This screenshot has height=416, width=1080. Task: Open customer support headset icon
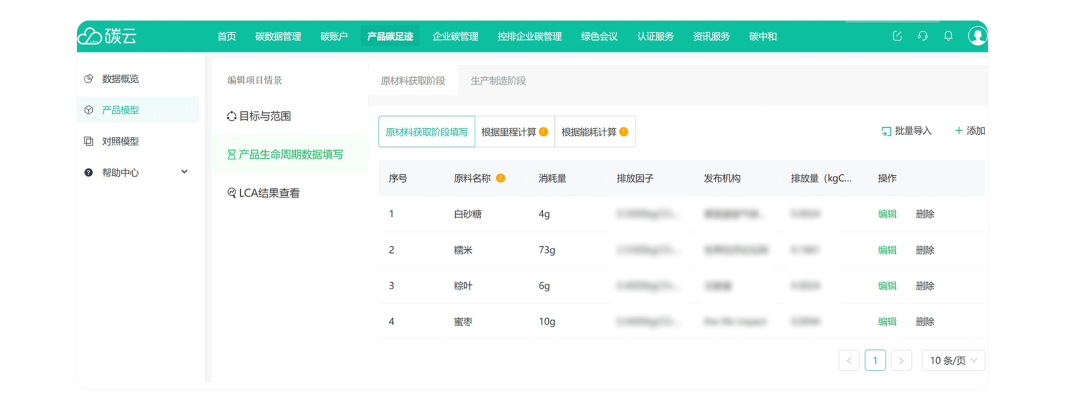923,36
